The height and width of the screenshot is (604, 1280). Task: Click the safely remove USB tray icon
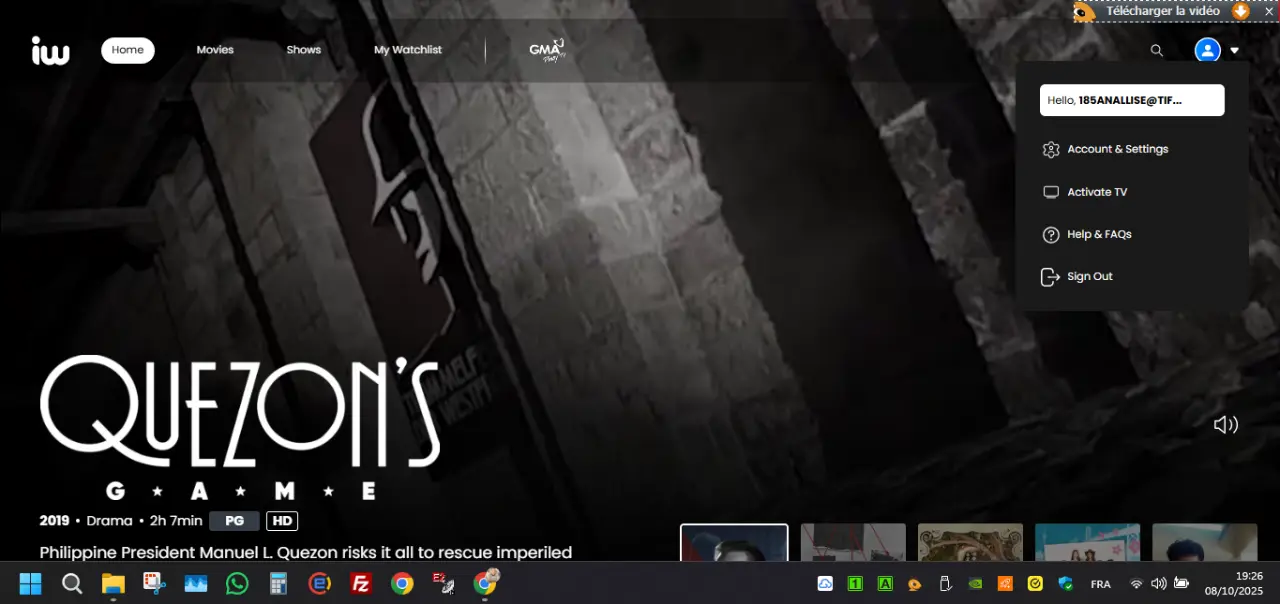[x=945, y=584]
